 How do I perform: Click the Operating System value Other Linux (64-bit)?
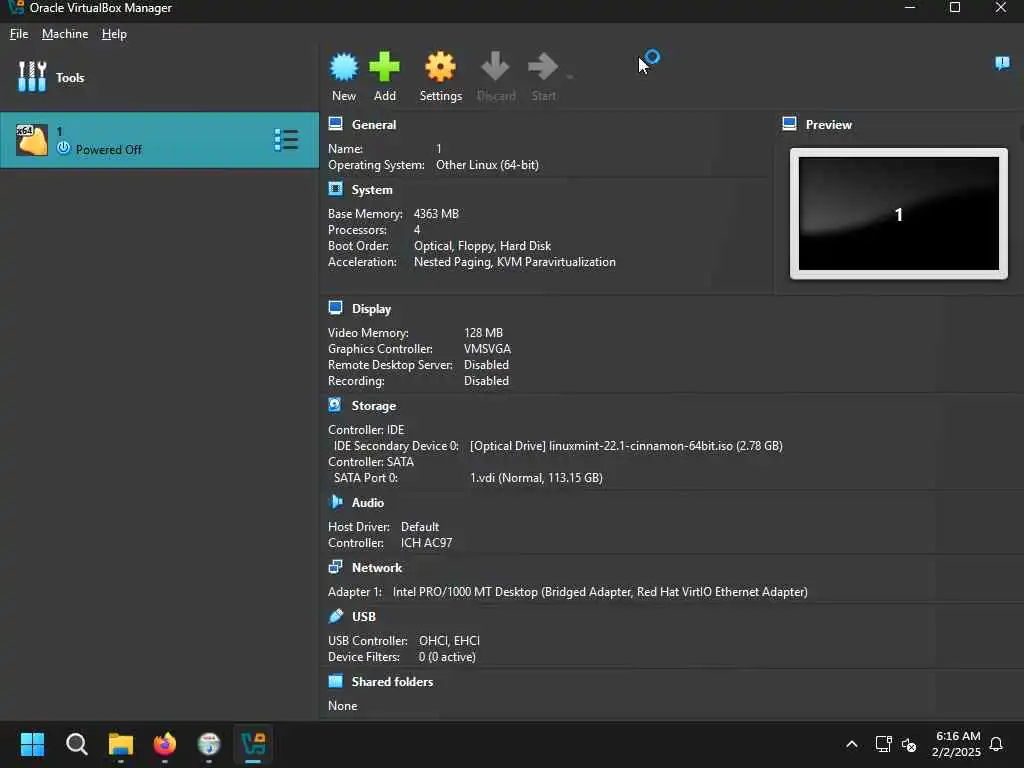(x=487, y=165)
